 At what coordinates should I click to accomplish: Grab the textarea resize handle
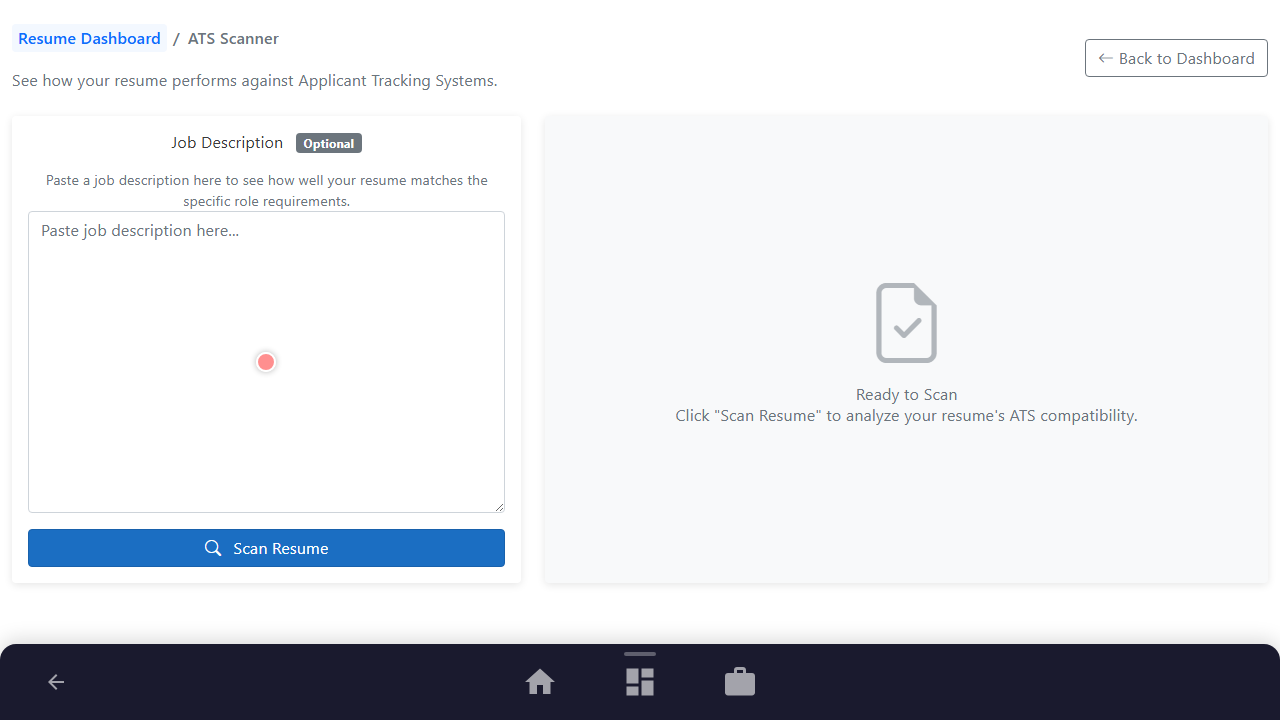[x=498, y=506]
